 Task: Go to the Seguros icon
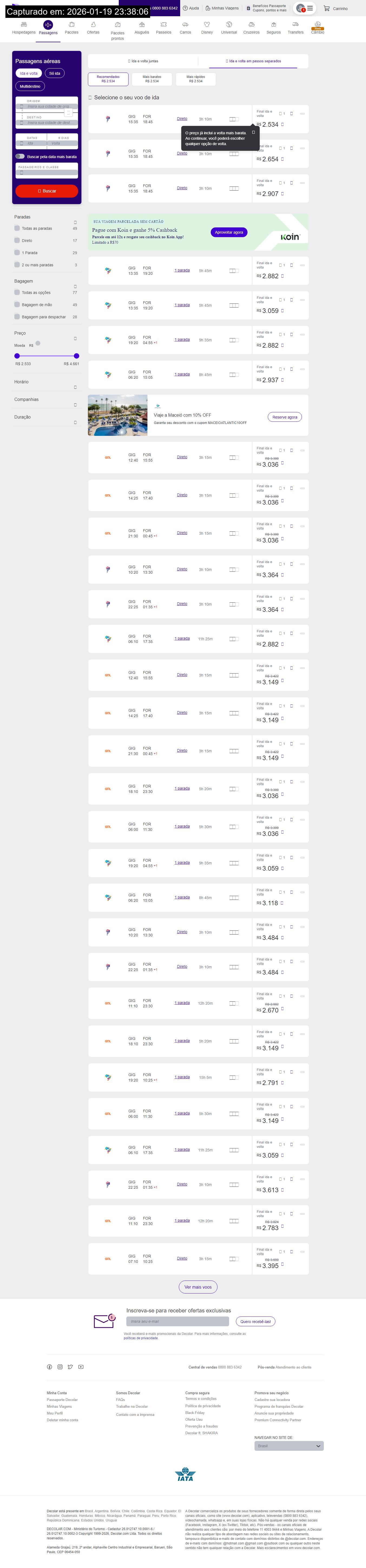(273, 25)
